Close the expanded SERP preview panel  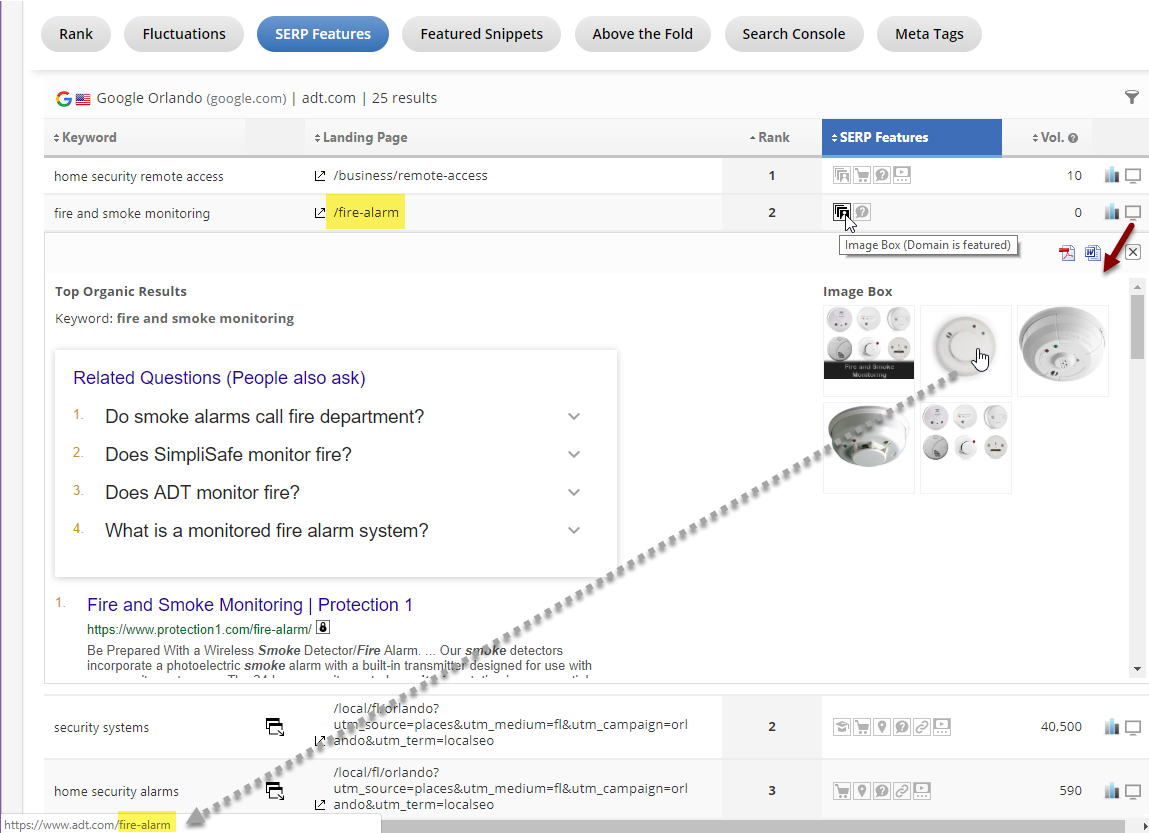coord(1132,252)
